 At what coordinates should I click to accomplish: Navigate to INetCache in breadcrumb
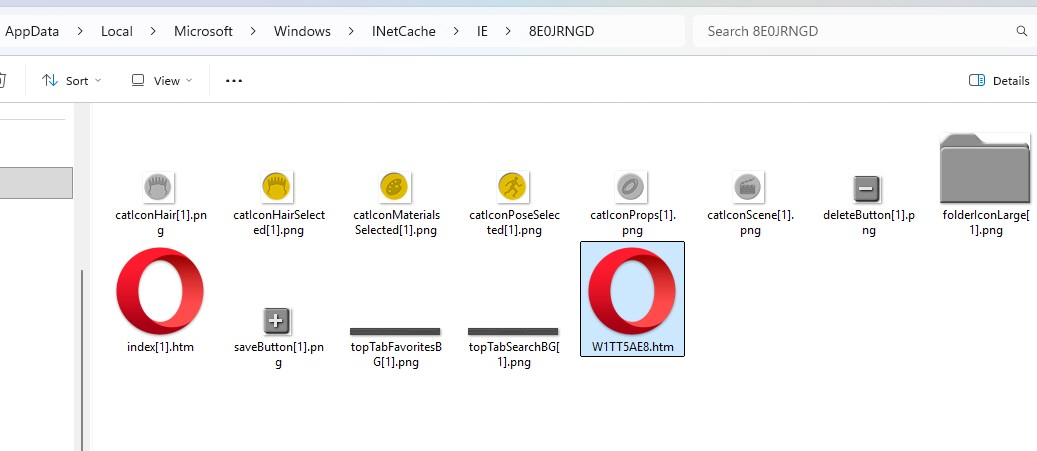[x=403, y=31]
